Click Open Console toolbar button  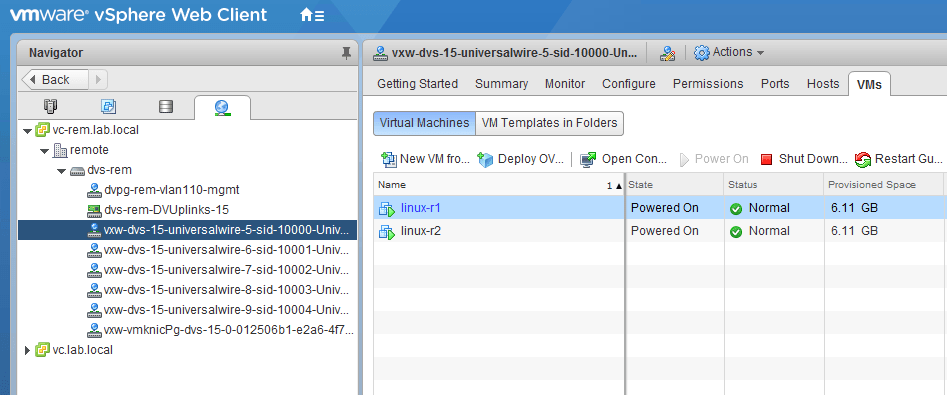(623, 159)
